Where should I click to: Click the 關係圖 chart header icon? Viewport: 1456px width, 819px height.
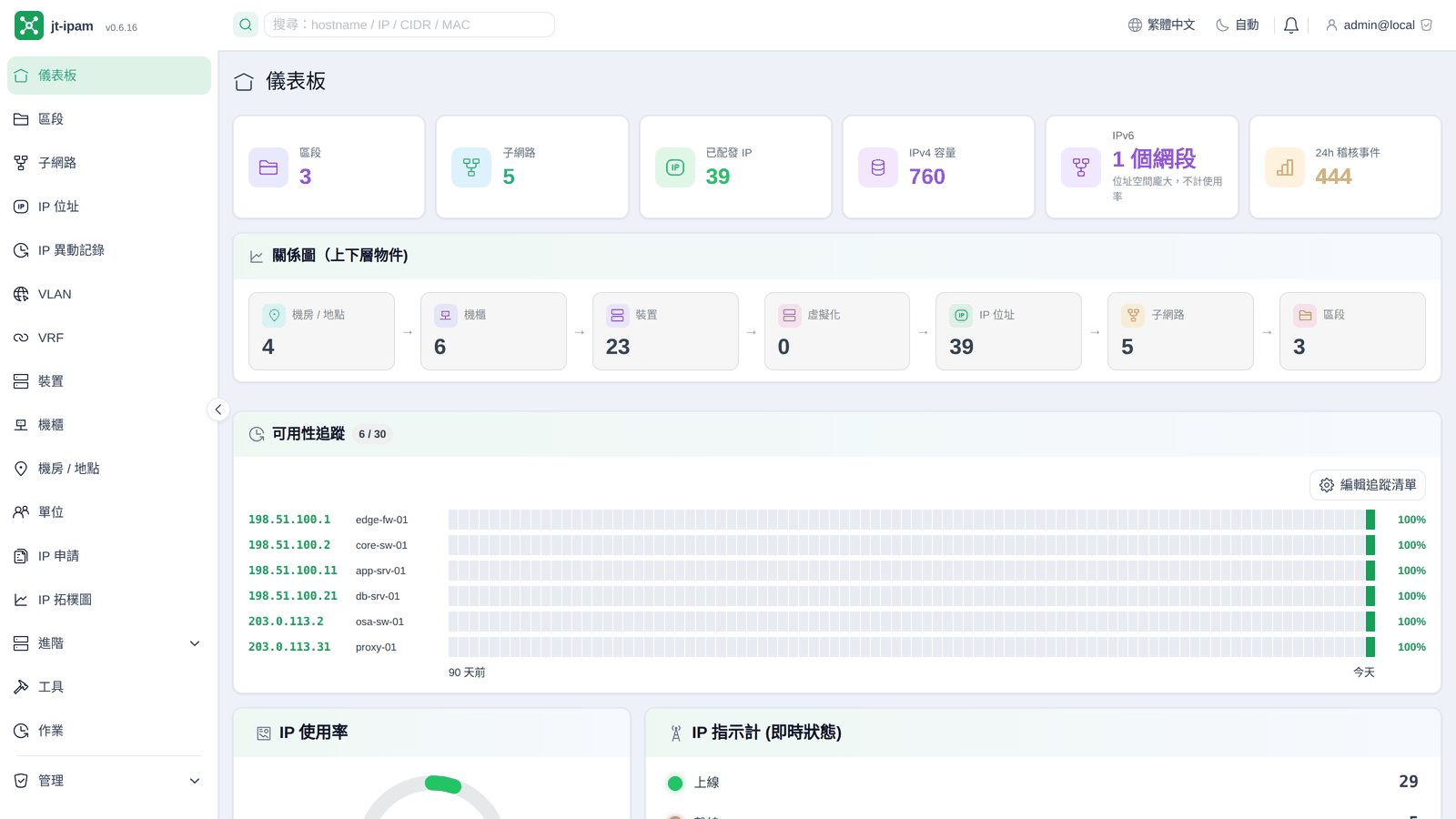257,257
